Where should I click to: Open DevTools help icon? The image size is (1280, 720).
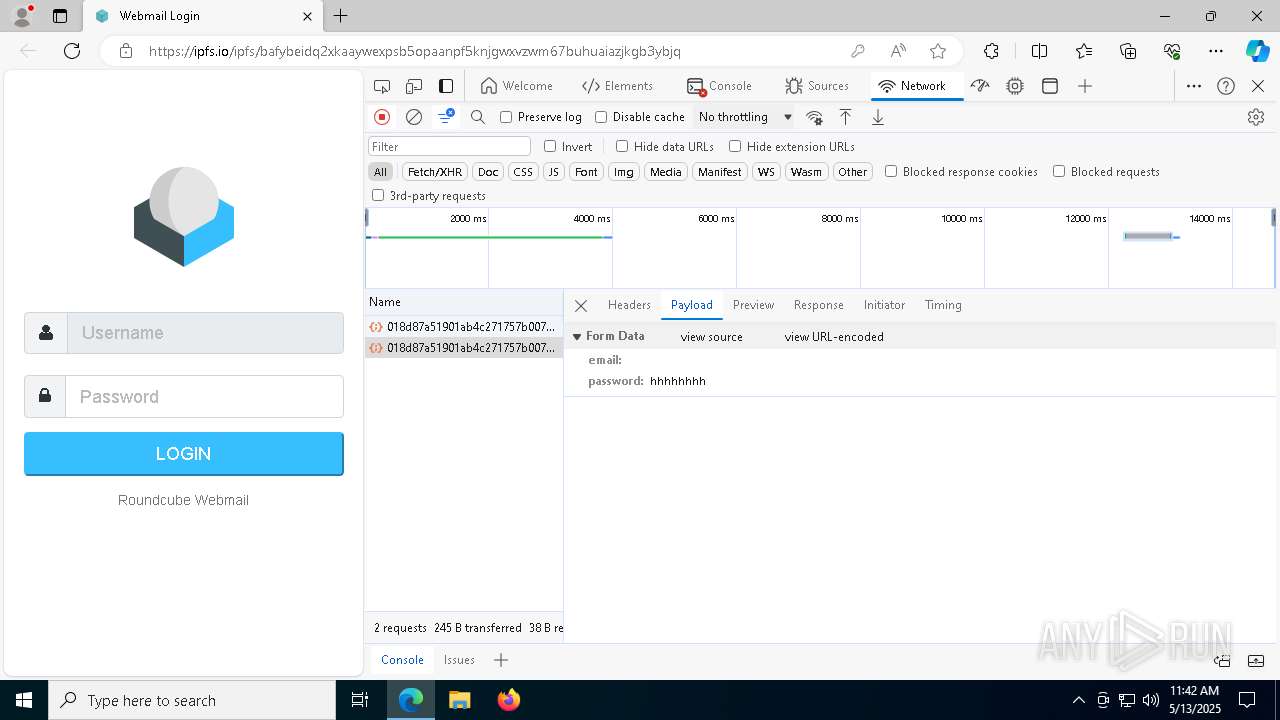click(1226, 86)
